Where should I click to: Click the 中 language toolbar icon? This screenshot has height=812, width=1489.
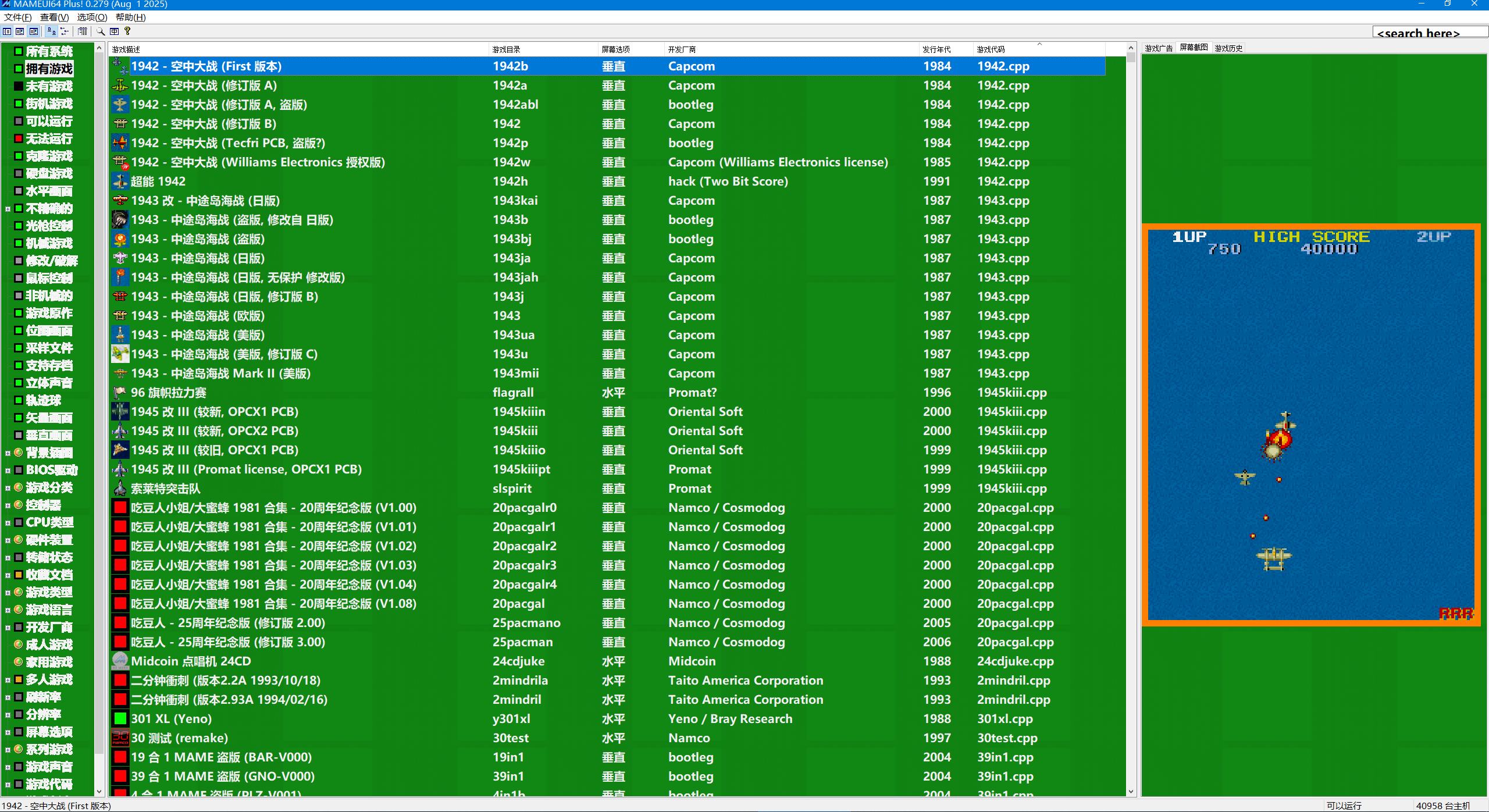click(114, 31)
